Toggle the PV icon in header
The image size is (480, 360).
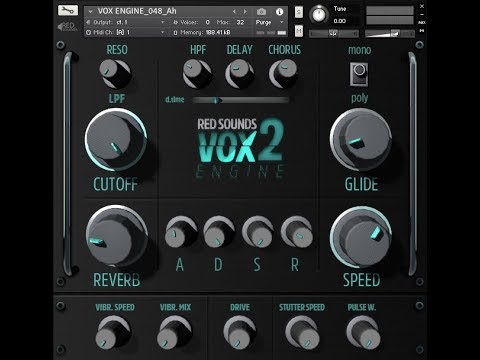click(x=422, y=30)
